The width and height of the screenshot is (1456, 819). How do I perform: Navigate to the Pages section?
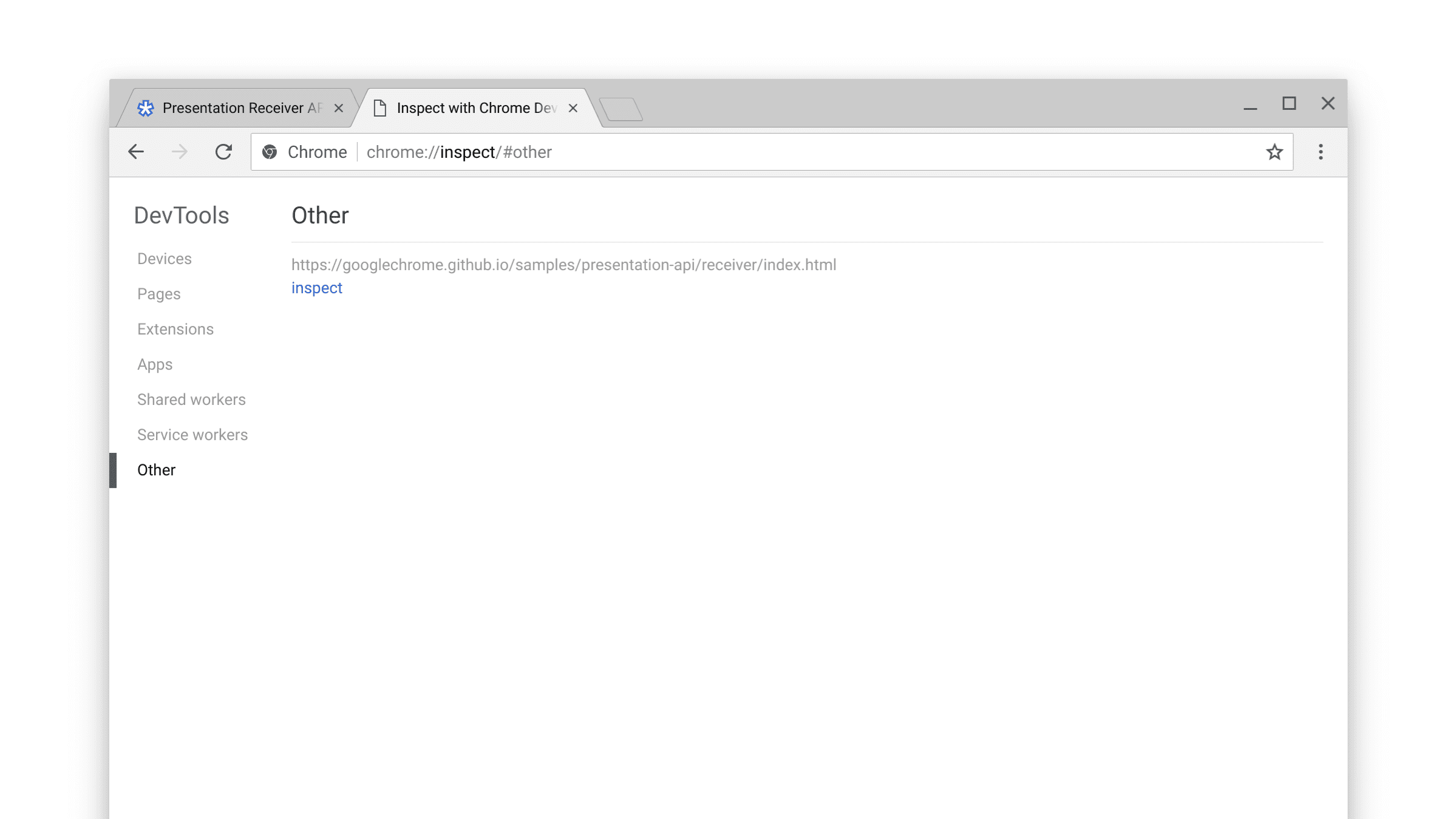[159, 294]
